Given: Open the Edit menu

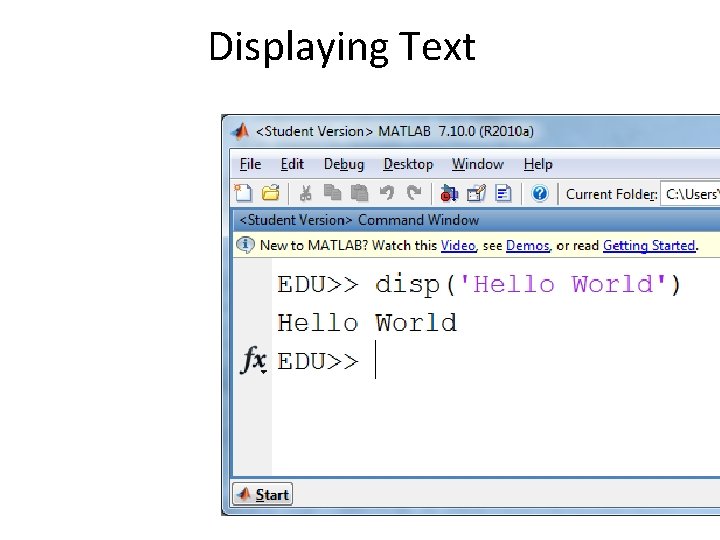Looking at the screenshot, I should point(292,164).
